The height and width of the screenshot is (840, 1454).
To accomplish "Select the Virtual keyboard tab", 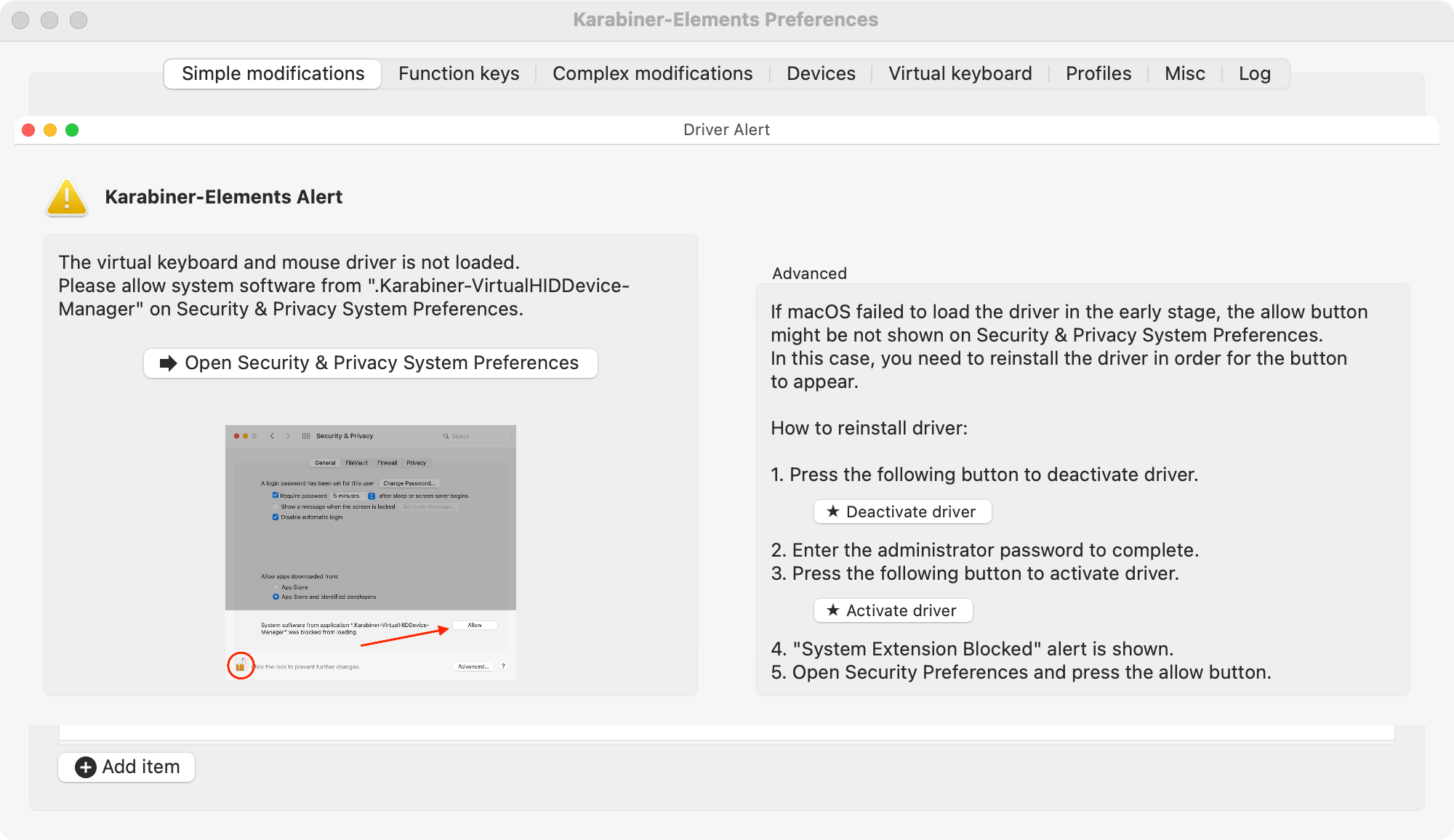I will click(960, 74).
